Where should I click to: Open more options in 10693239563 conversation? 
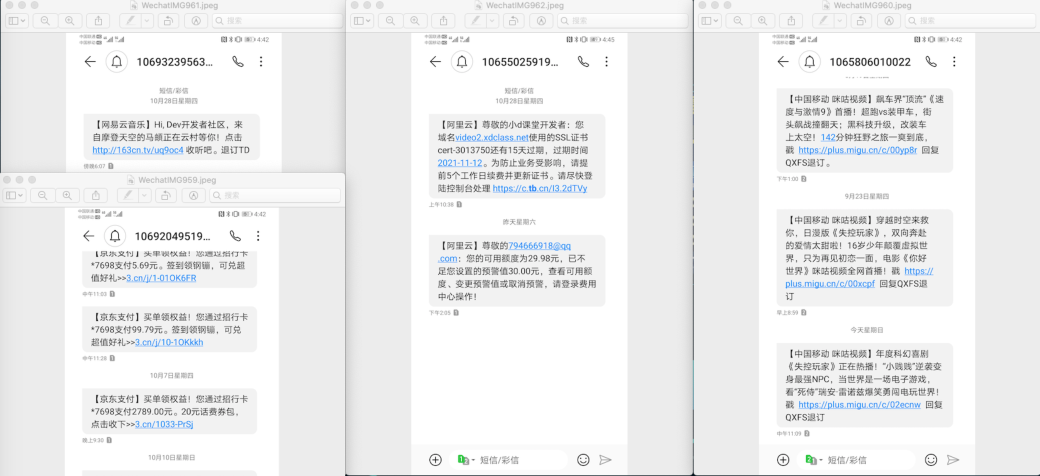pyautogui.click(x=261, y=62)
